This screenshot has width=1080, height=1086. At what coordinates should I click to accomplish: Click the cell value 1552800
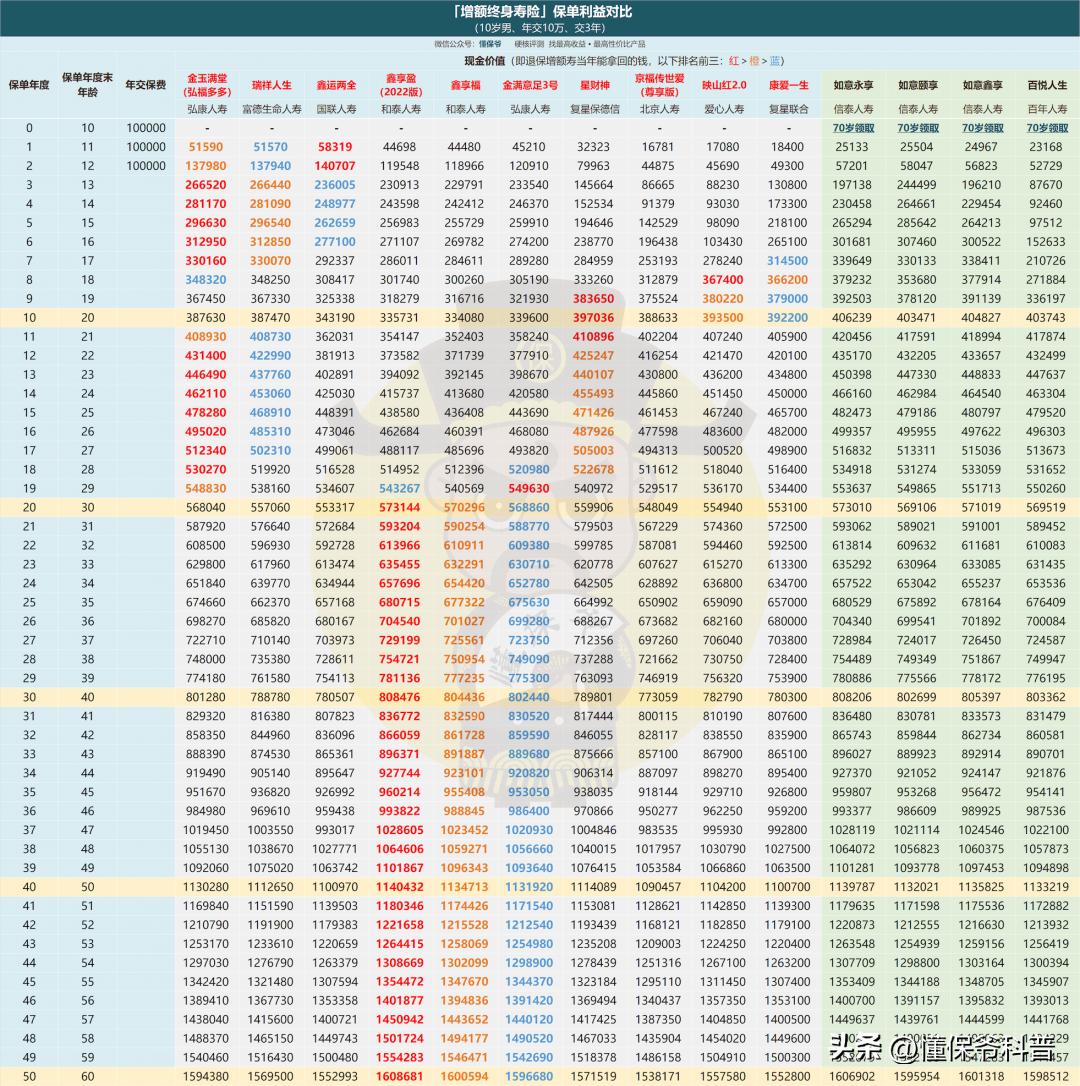click(787, 1077)
